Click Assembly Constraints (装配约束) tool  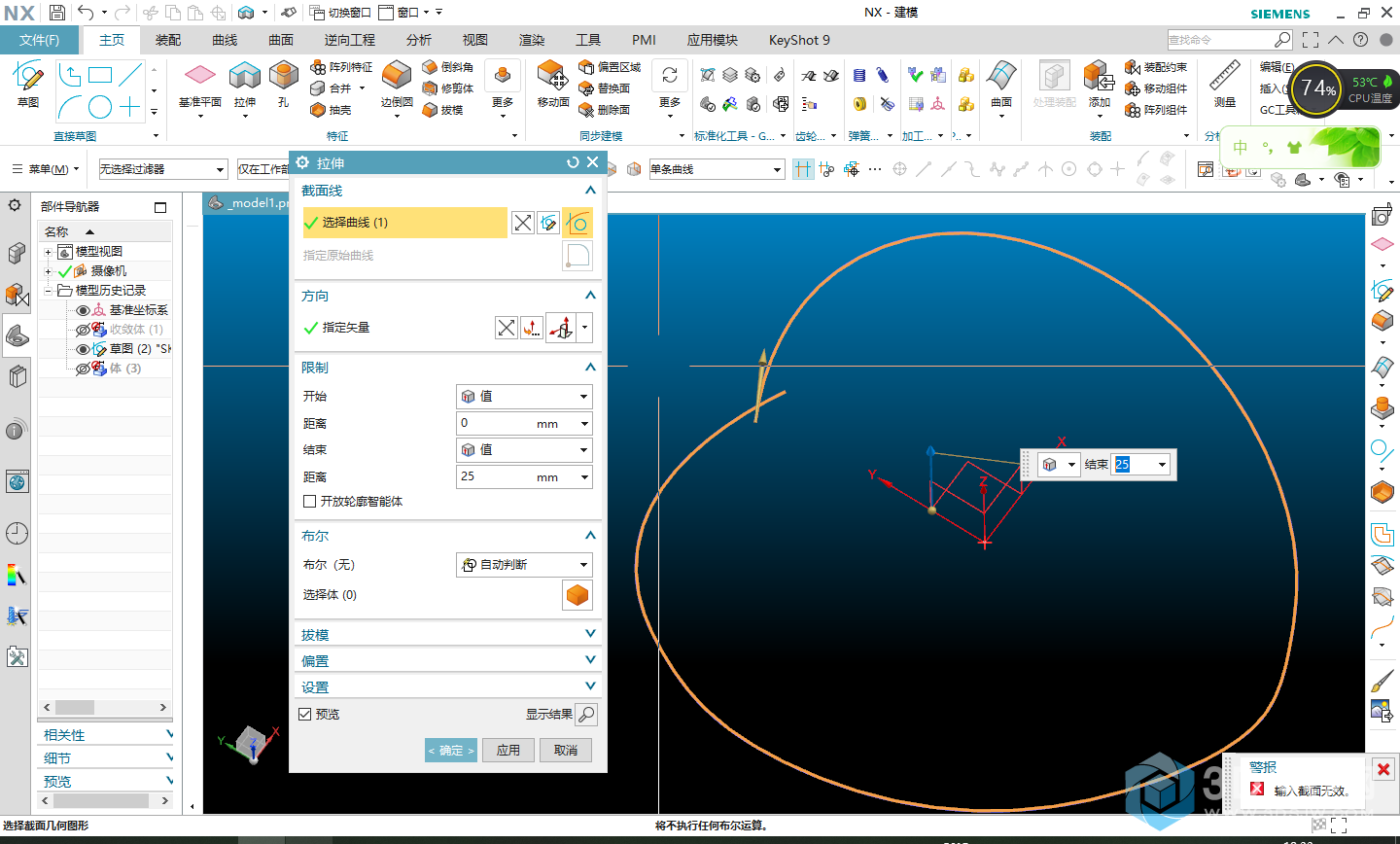1156,67
